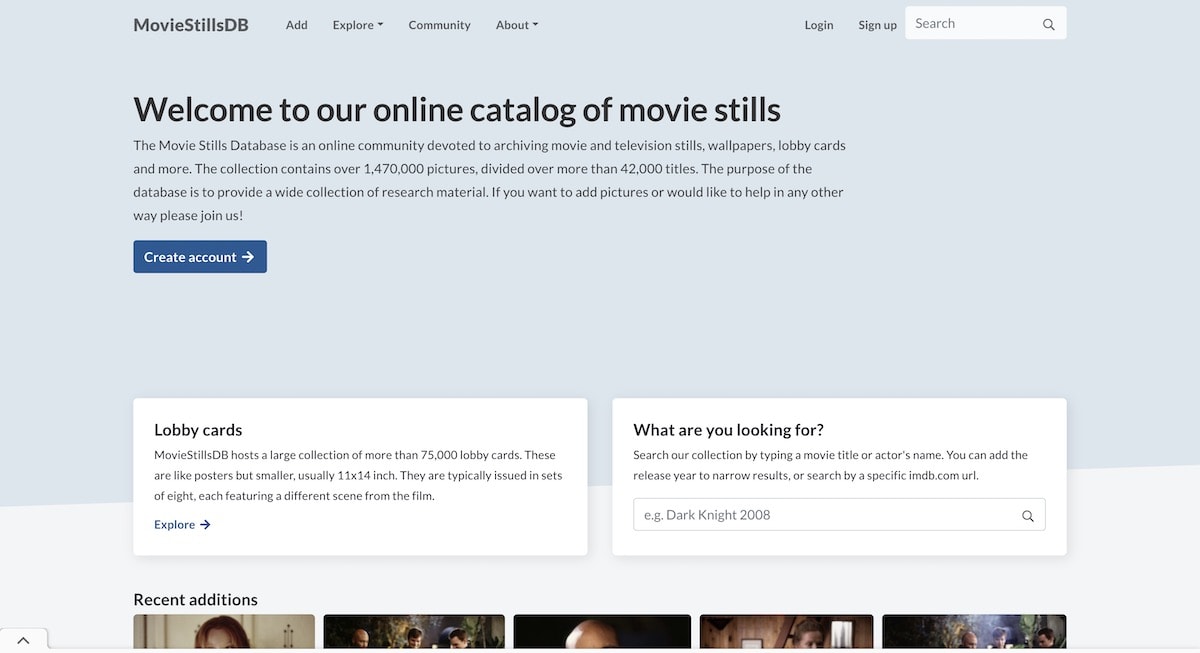Go to the Community section

(x=439, y=25)
